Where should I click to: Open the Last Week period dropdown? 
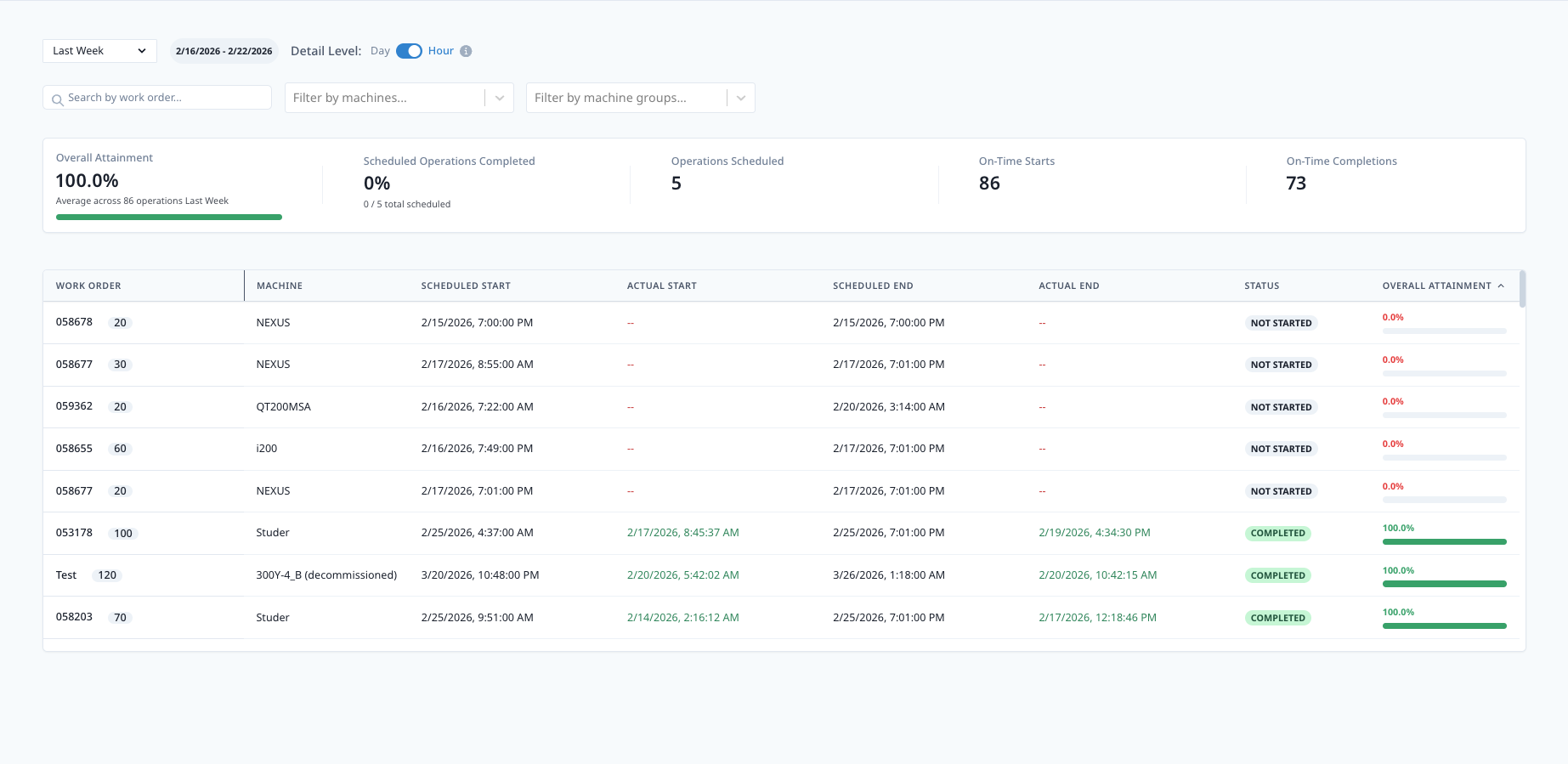[99, 51]
